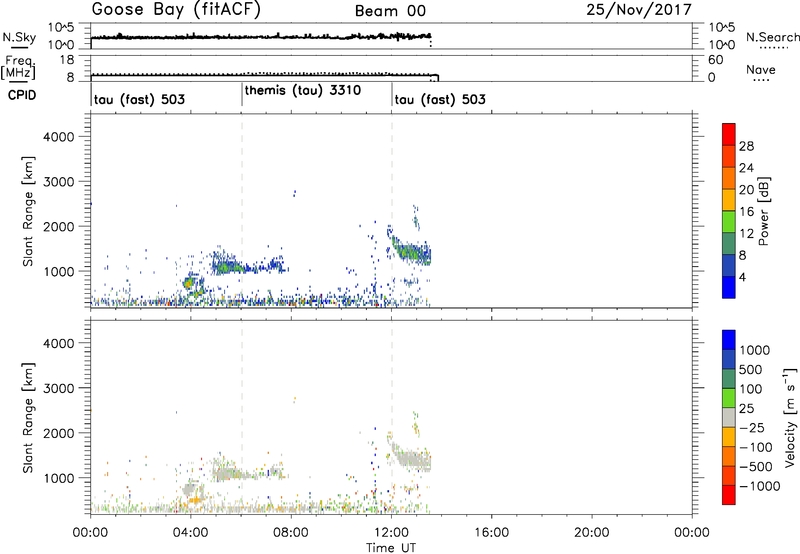Image resolution: width=800 pixels, height=554 pixels.
Task: Pick the light green 12–16 dB Power segment
Action: (729, 222)
